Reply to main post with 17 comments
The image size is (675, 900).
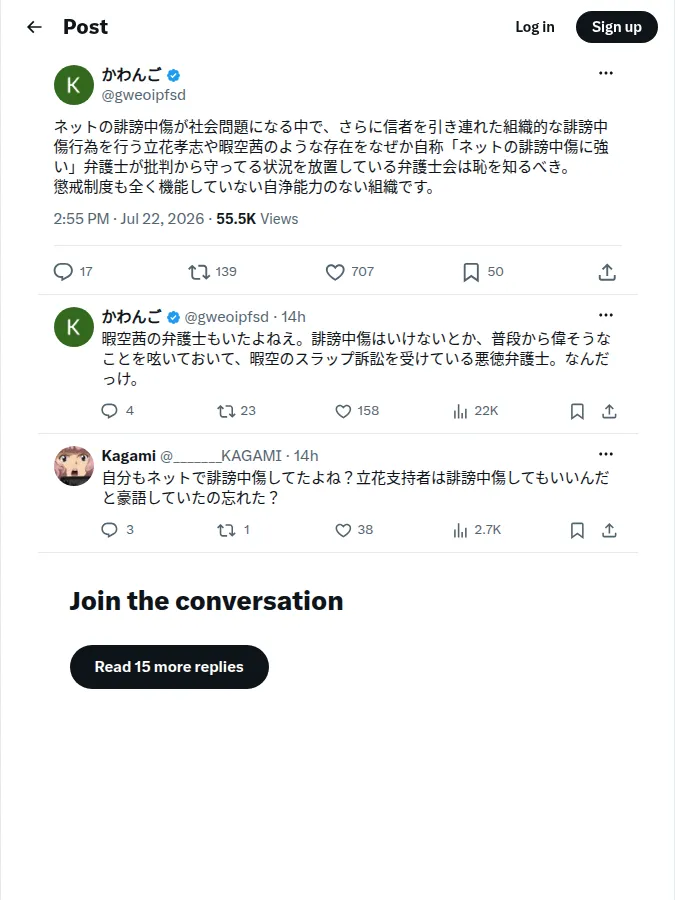coord(73,271)
